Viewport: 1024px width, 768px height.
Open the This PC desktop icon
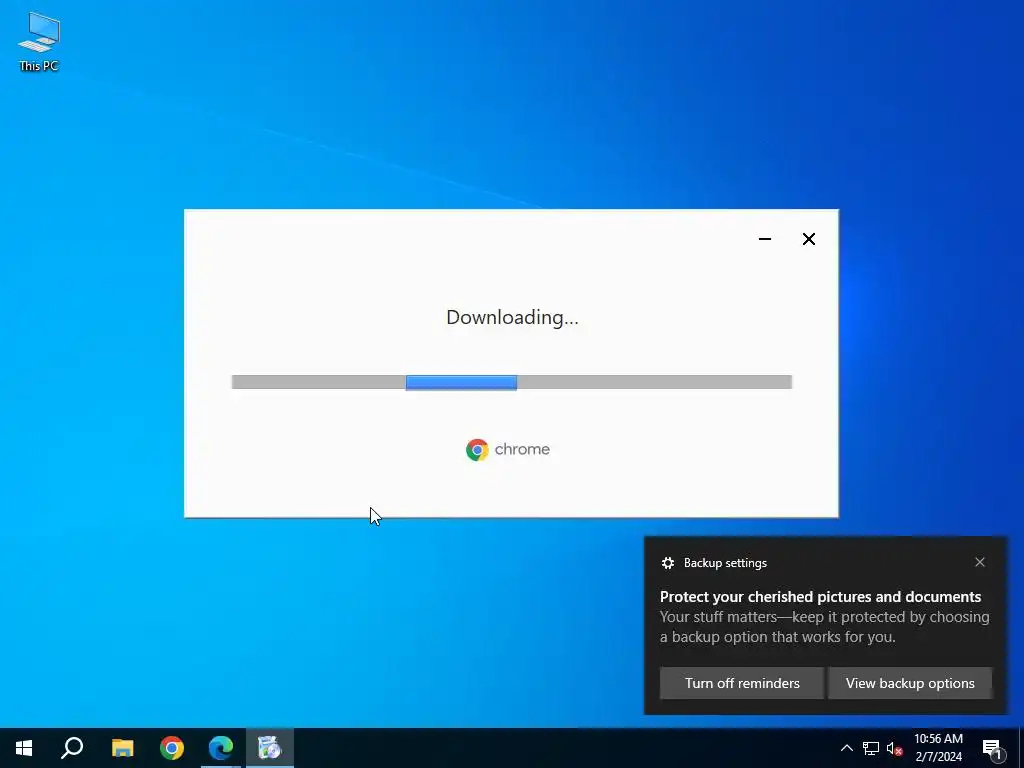tap(39, 41)
